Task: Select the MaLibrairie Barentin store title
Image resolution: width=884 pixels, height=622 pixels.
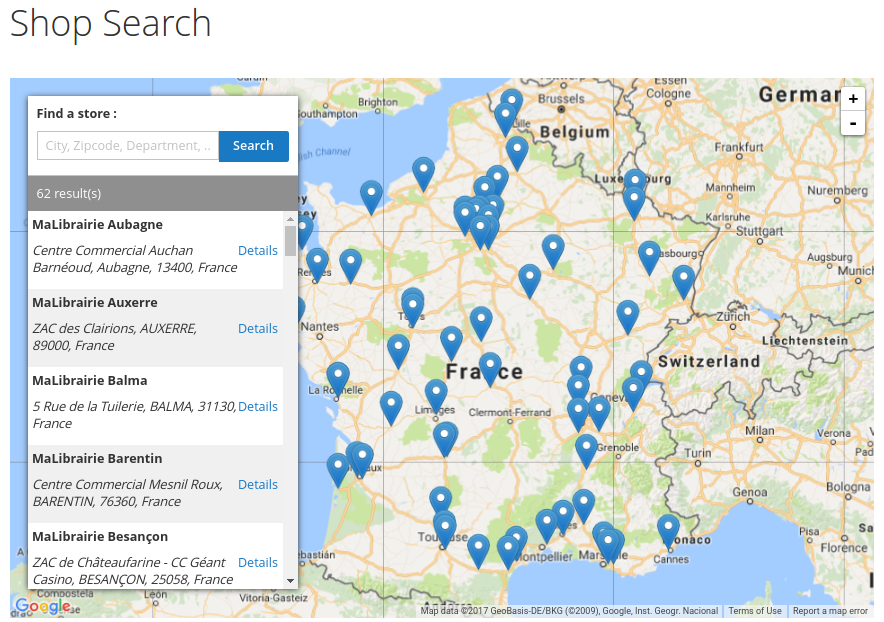Action: click(x=97, y=458)
